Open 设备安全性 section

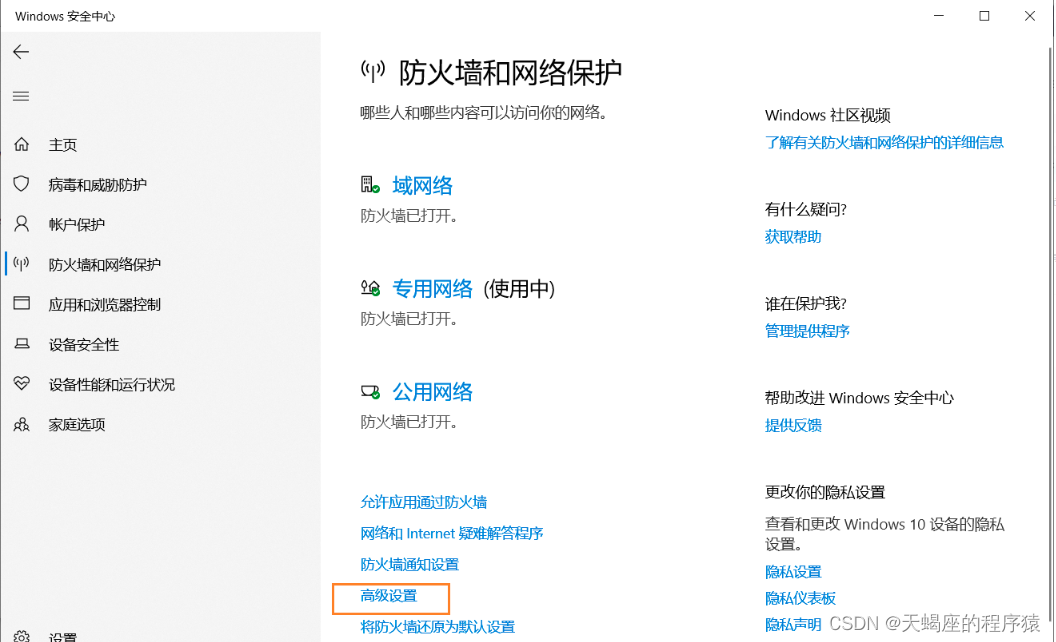pyautogui.click(x=84, y=345)
